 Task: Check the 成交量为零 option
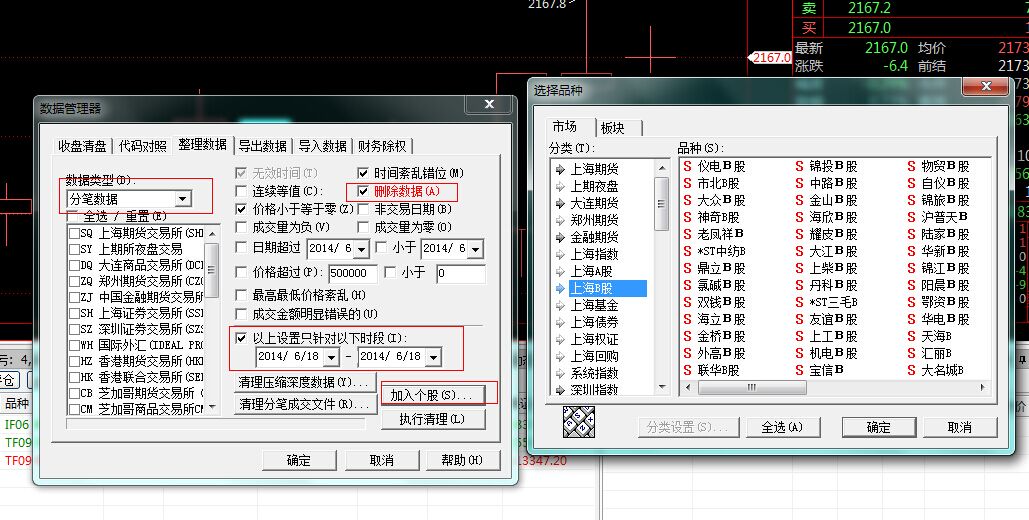click(x=363, y=227)
